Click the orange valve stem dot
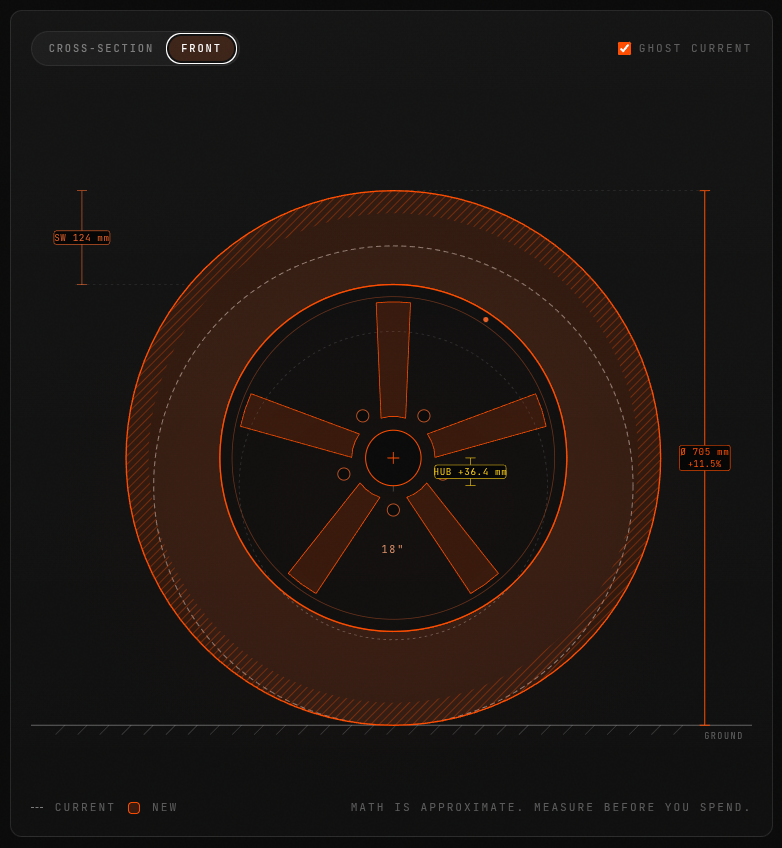The height and width of the screenshot is (848, 782). coord(486,320)
